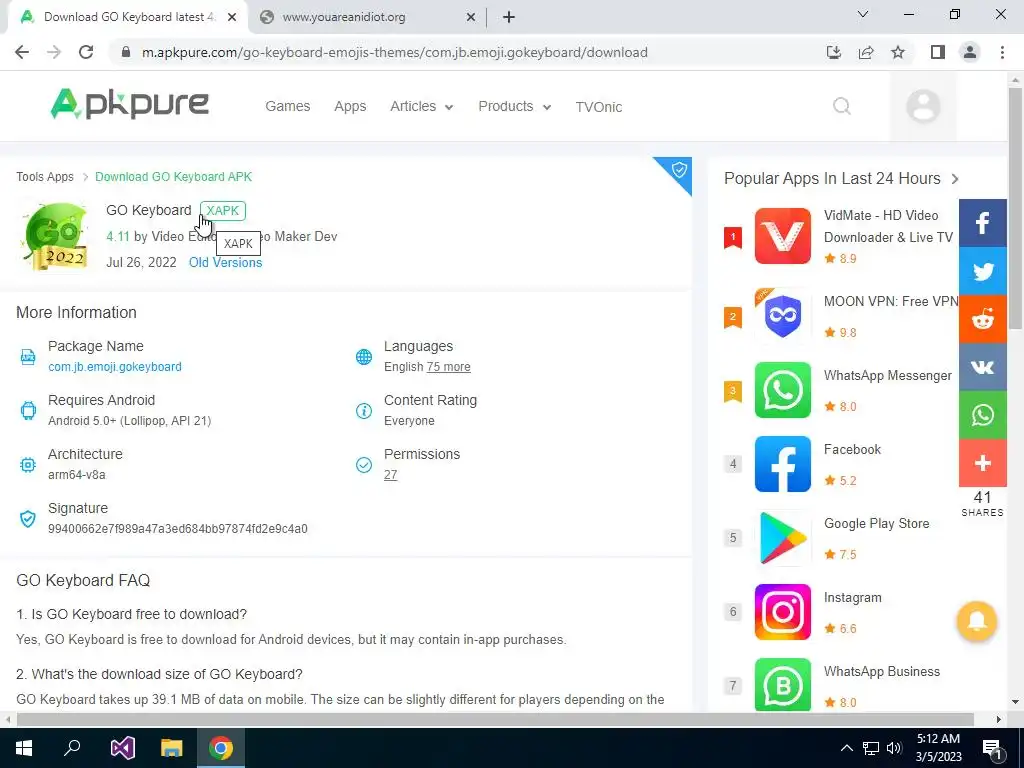Image resolution: width=1024 pixels, height=768 pixels.
Task: Click Tools Apps breadcrumb
Action: [45, 177]
